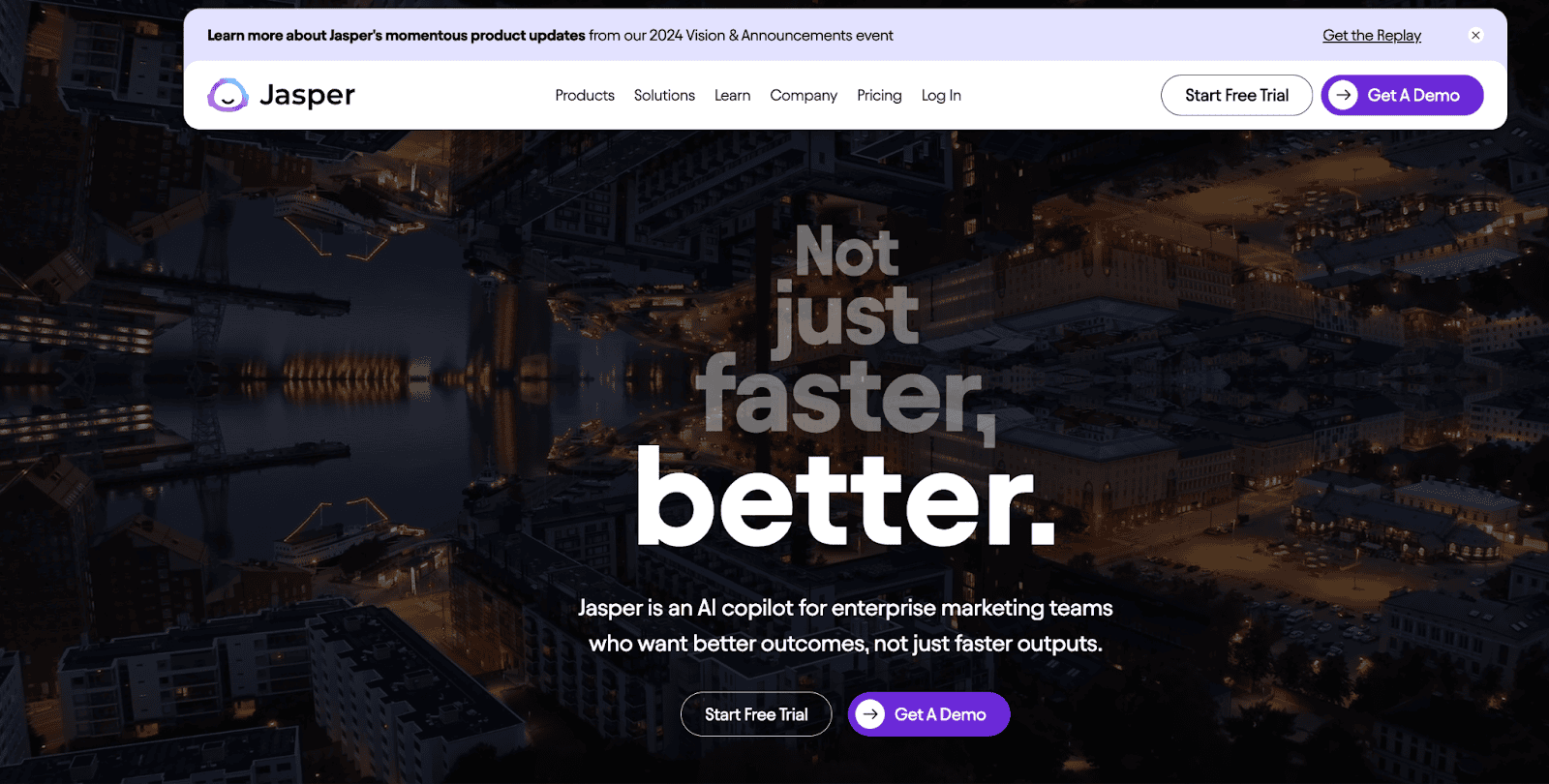Click the arrow circle icon in hero Get A Demo
The width and height of the screenshot is (1549, 784).
coord(869,714)
